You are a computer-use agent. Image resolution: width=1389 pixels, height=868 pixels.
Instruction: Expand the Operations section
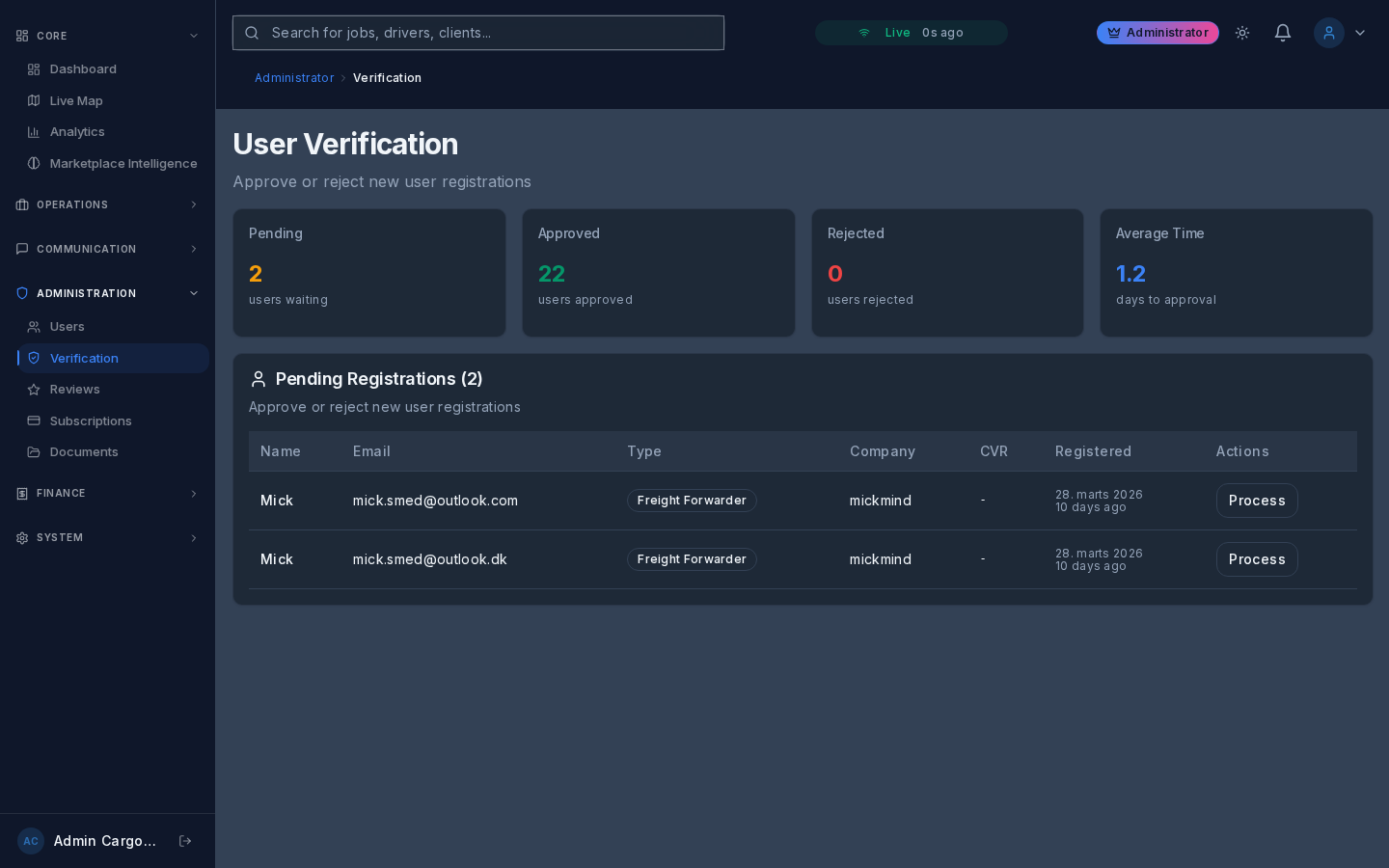[x=106, y=204]
